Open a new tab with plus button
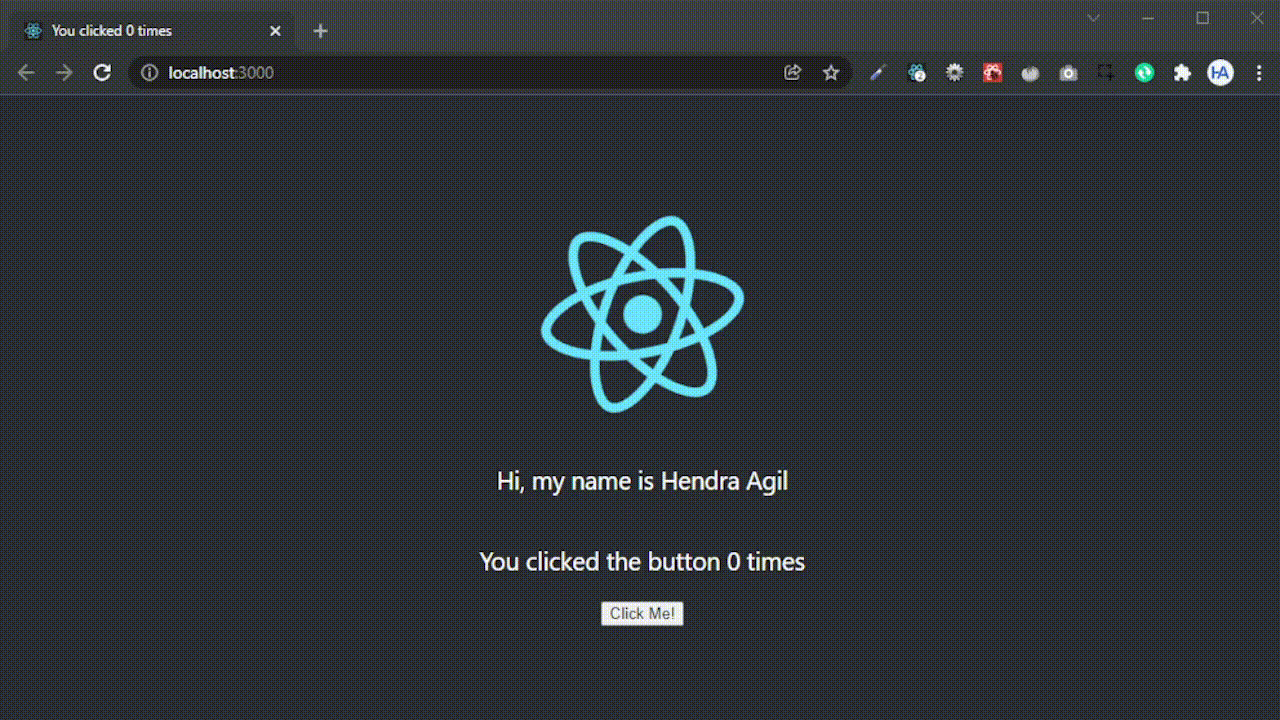1280x720 pixels. click(320, 31)
